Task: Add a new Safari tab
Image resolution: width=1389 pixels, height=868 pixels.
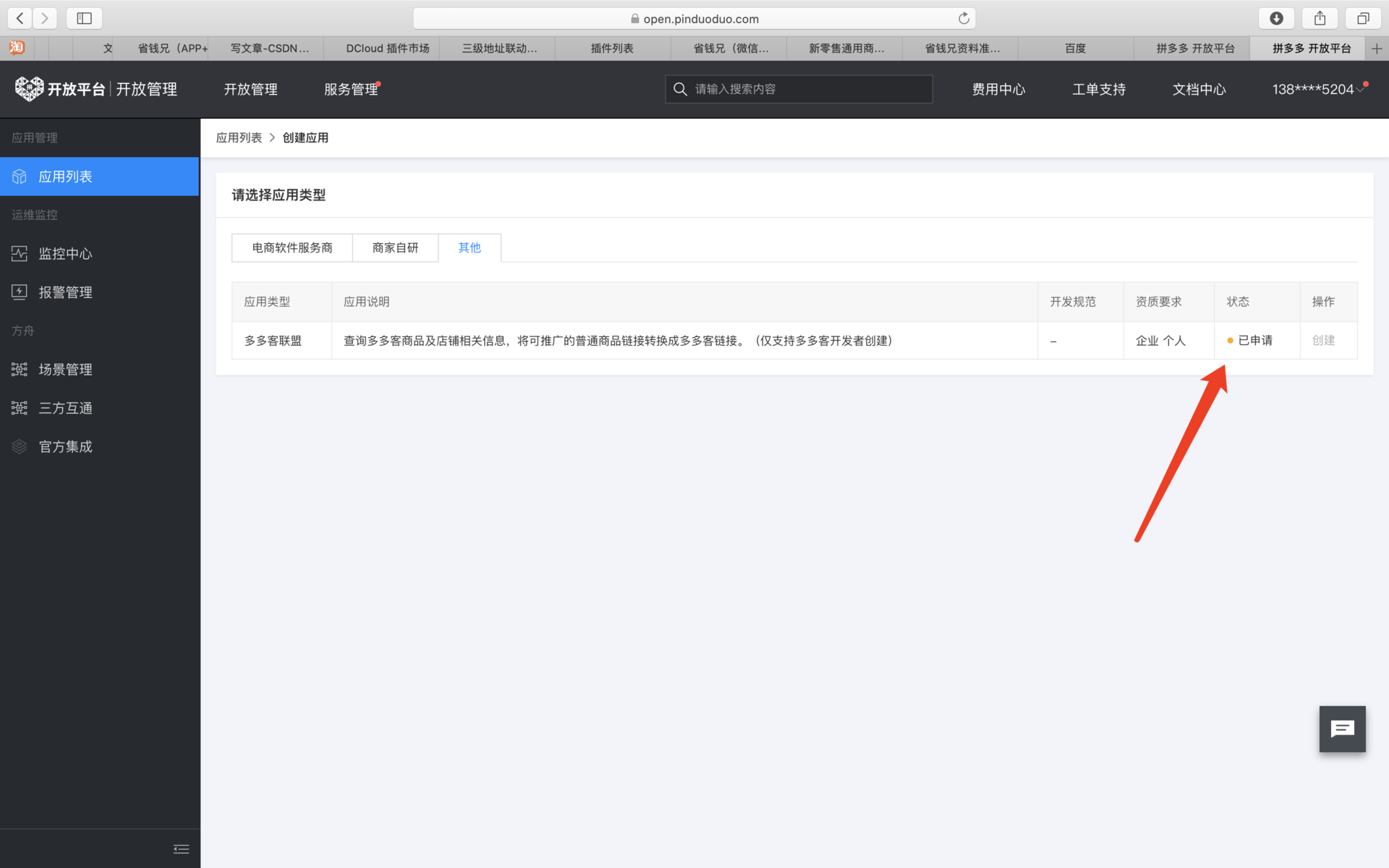Action: 1376,48
